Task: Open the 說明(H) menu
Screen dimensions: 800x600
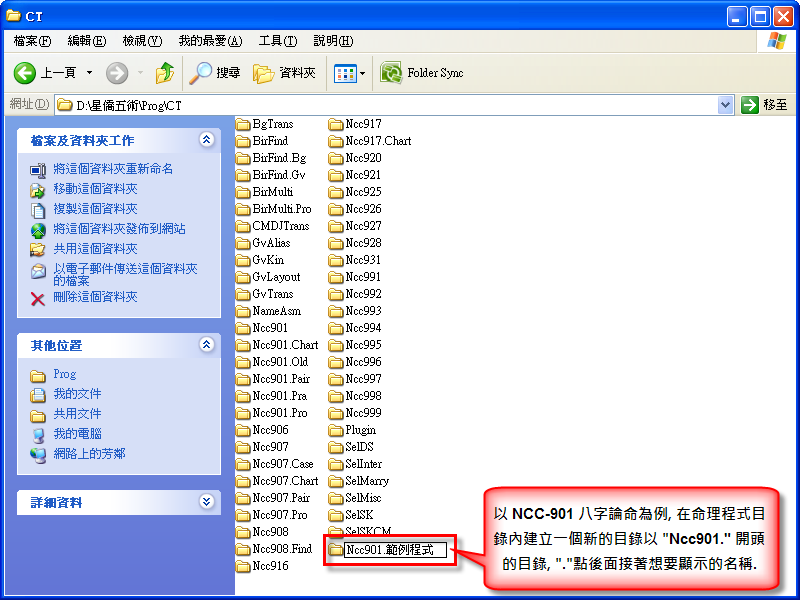Action: click(x=333, y=41)
